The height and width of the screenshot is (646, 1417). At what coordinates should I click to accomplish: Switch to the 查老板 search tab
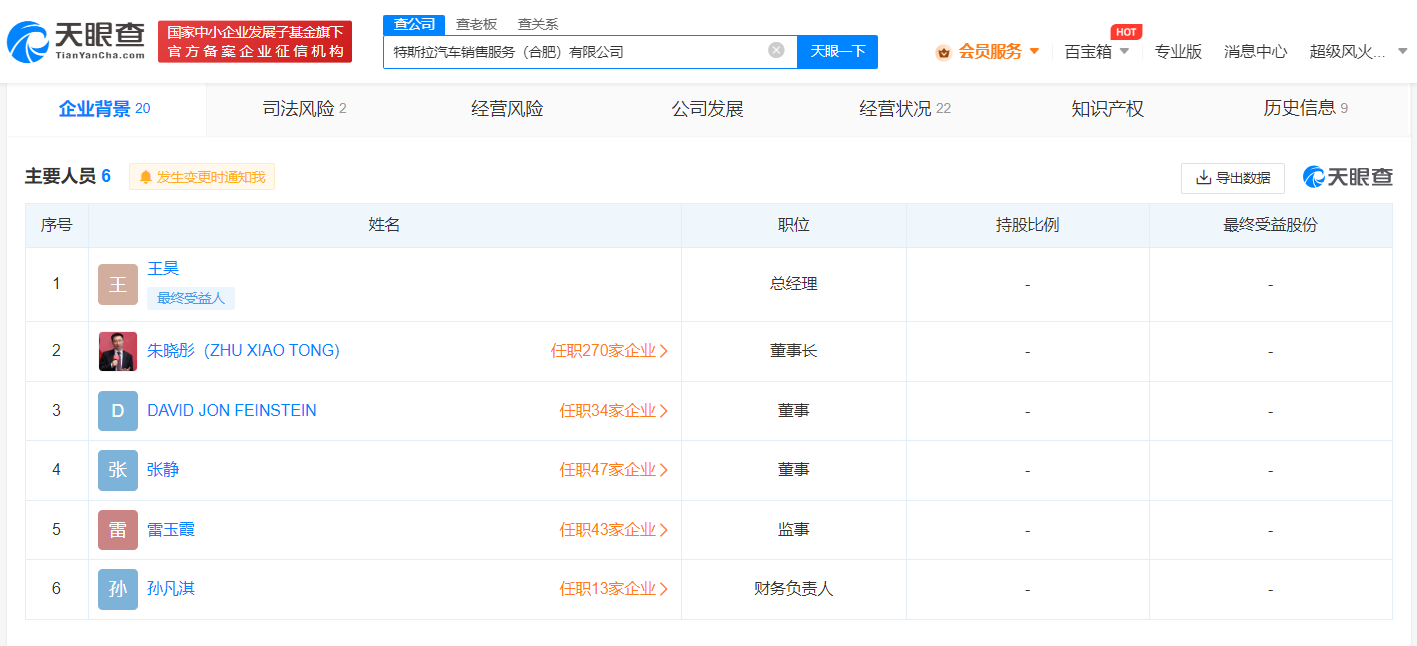476,24
